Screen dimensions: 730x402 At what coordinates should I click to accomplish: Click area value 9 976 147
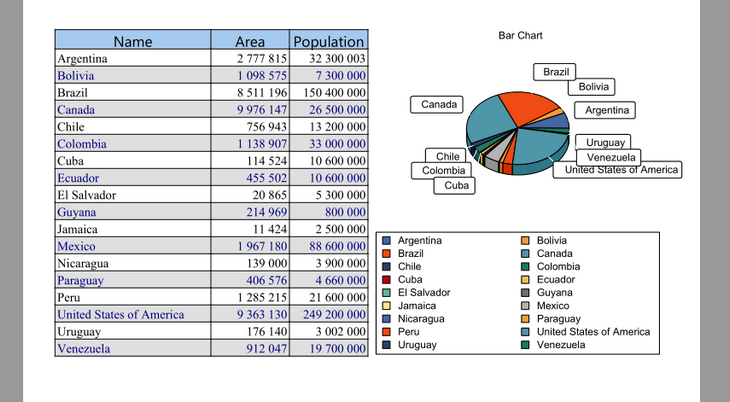point(262,110)
